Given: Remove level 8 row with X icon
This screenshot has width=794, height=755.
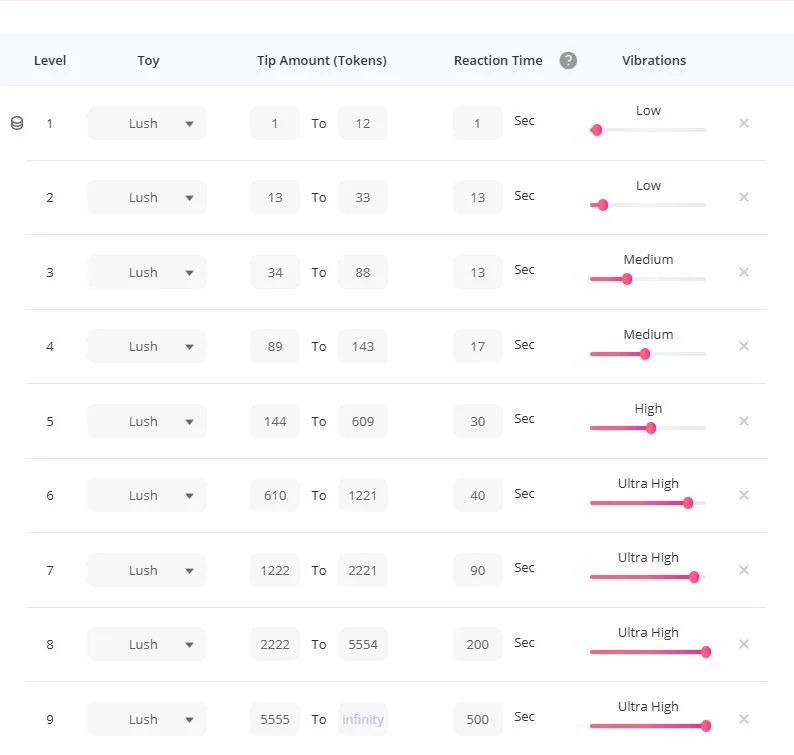Looking at the screenshot, I should pyautogui.click(x=743, y=644).
